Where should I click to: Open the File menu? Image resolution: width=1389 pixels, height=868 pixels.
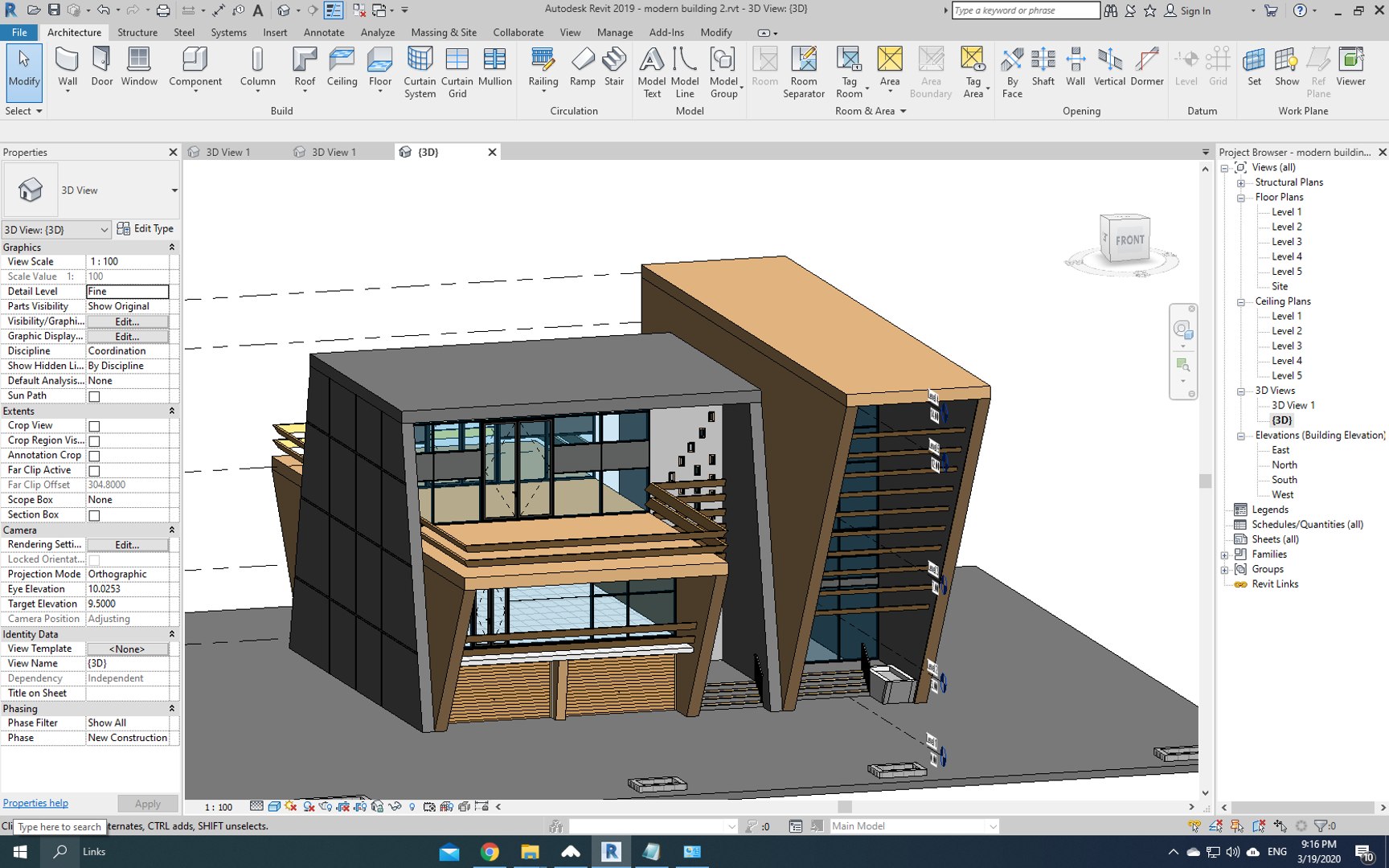19,32
